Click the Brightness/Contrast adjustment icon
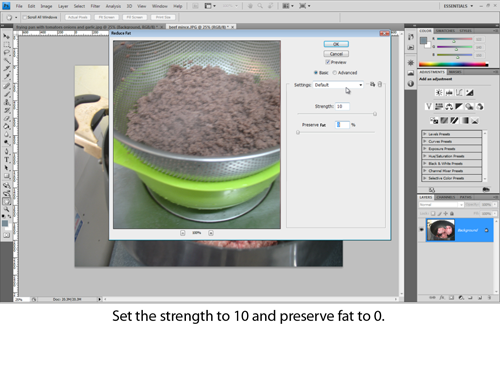 pyautogui.click(x=439, y=93)
